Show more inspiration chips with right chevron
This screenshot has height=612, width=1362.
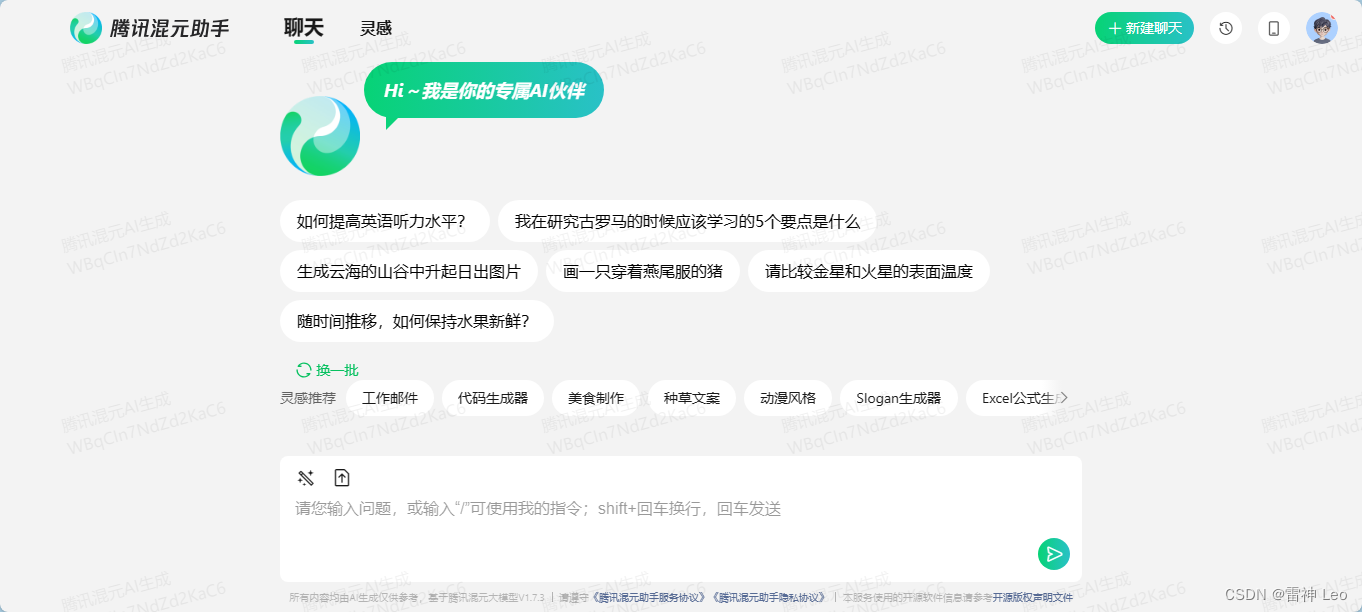[x=1064, y=398]
